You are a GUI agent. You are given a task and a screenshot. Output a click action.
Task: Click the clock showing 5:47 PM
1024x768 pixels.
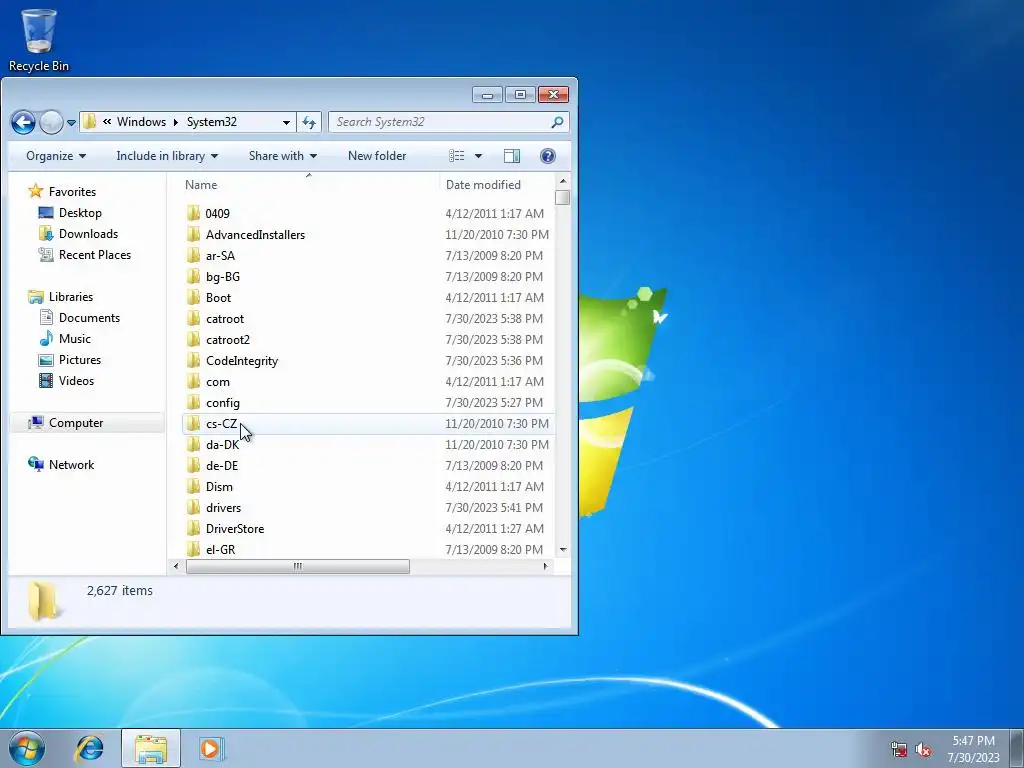pyautogui.click(x=973, y=741)
